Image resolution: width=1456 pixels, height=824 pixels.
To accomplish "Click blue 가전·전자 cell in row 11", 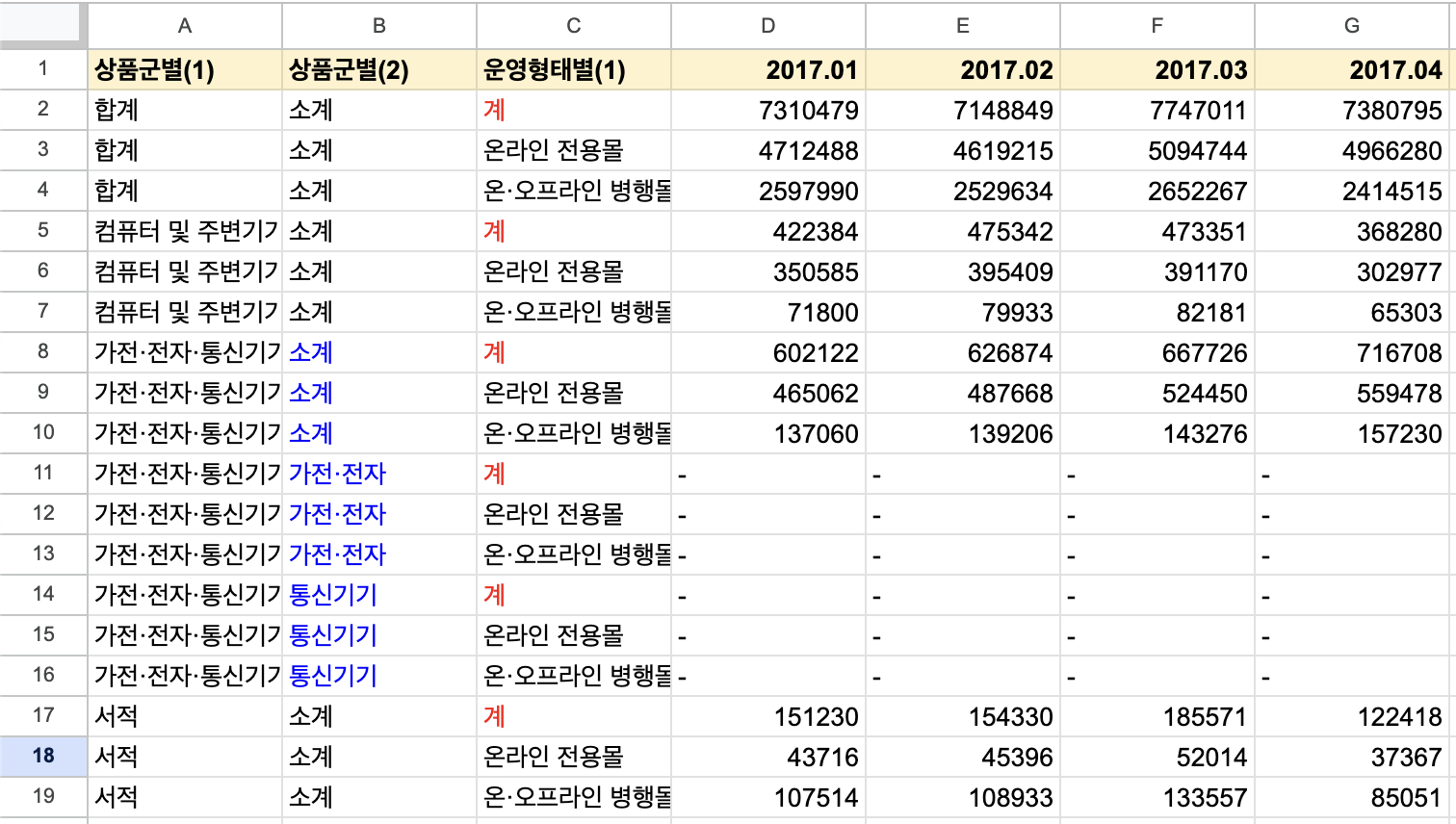I will tap(379, 474).
